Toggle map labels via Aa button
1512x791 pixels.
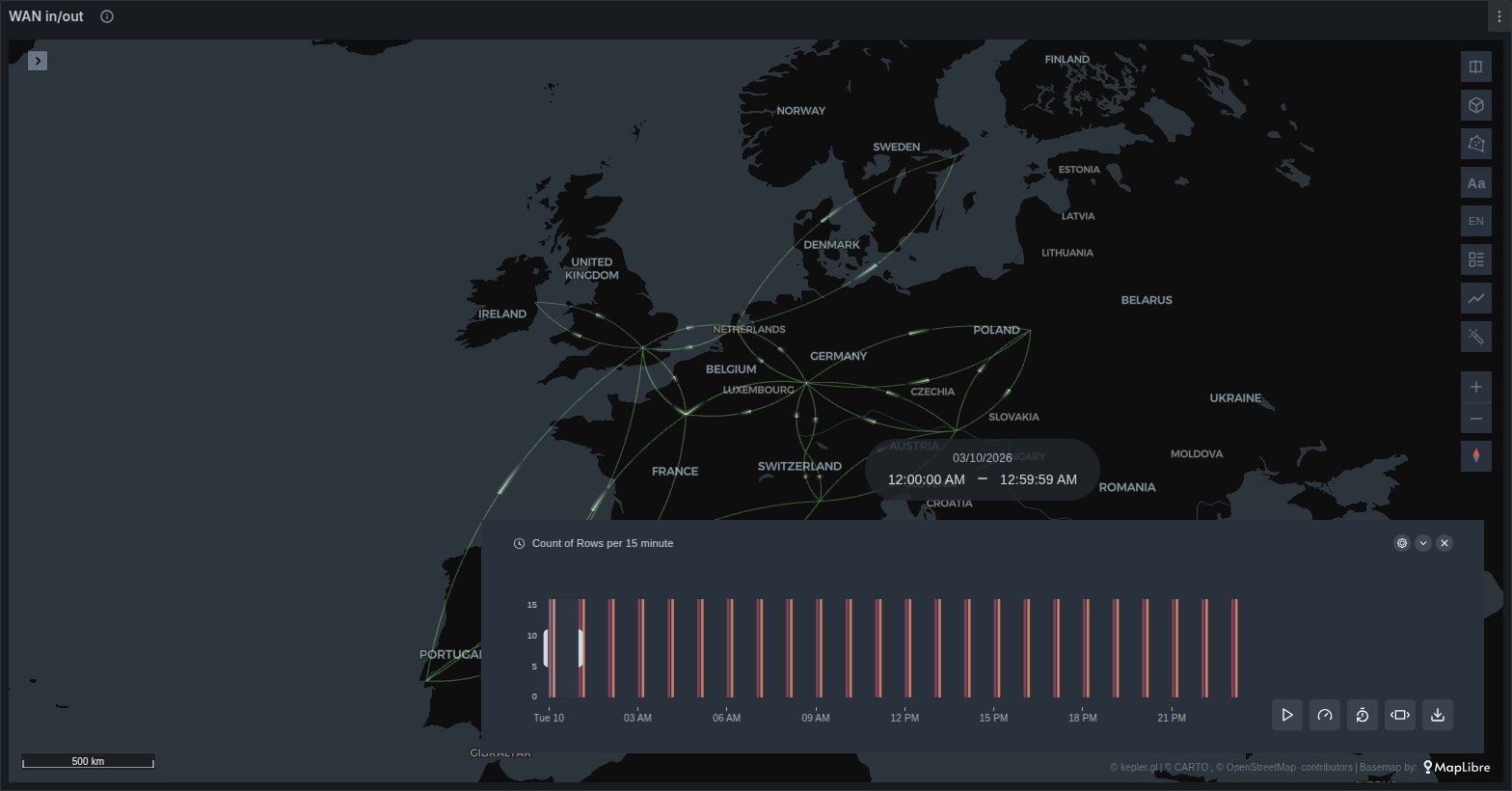(x=1475, y=182)
